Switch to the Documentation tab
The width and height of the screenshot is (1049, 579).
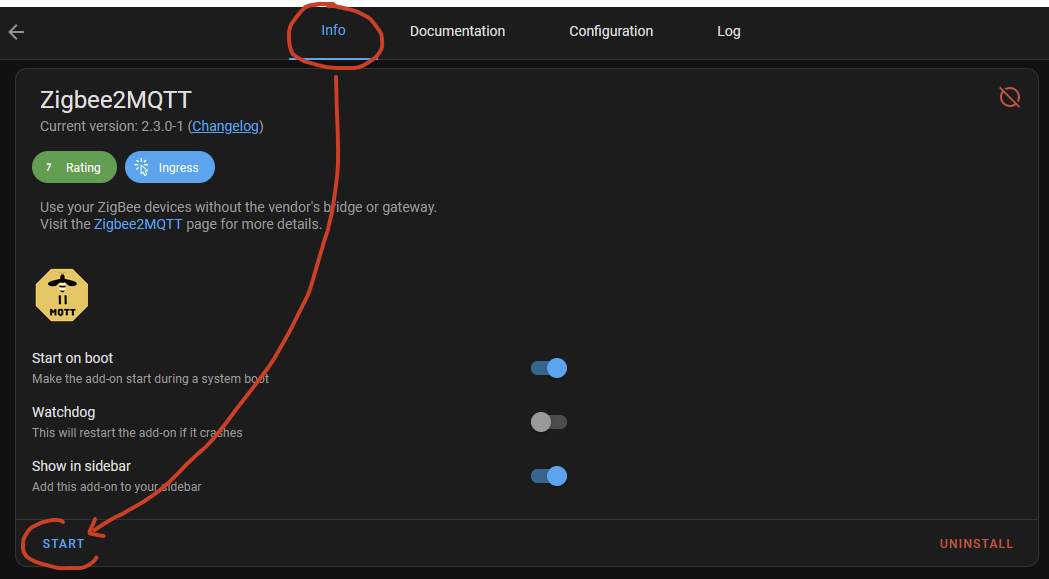[x=458, y=31]
